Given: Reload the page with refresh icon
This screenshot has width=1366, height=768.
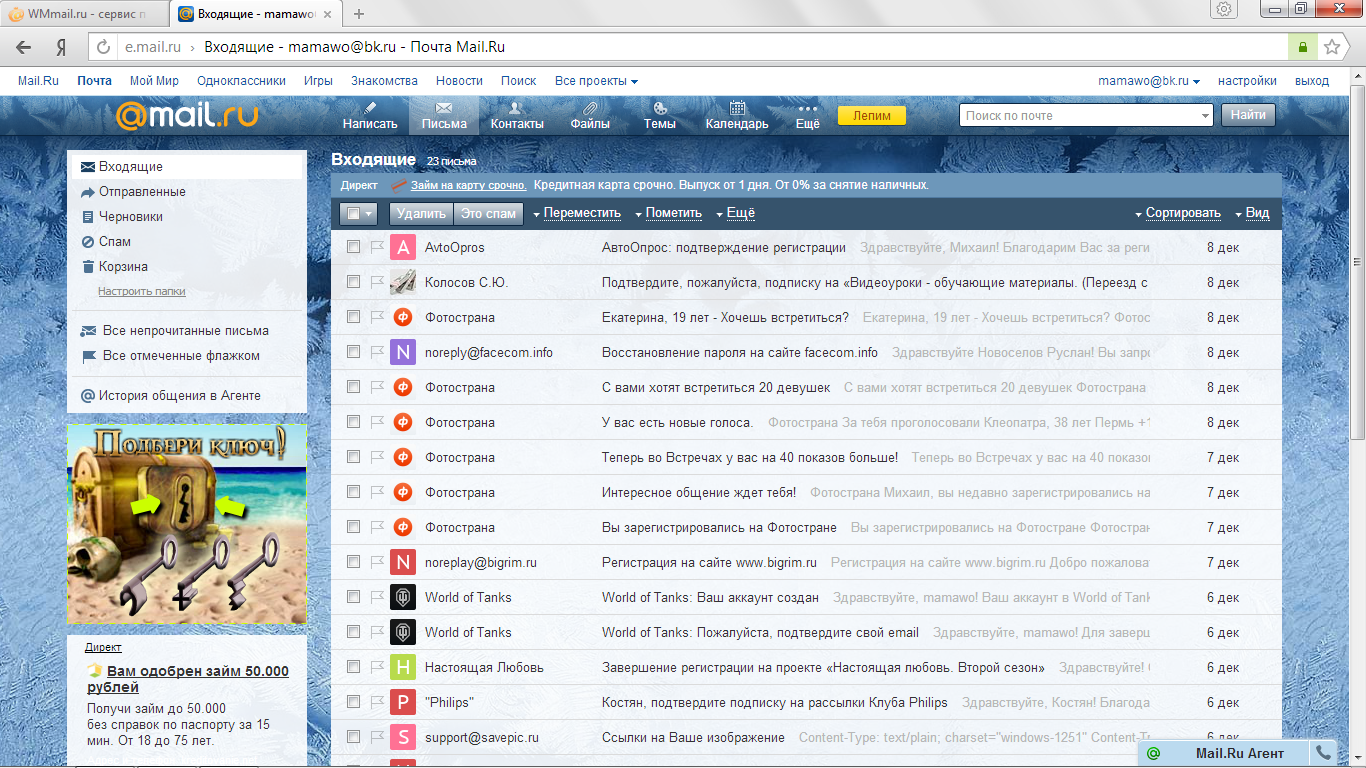Looking at the screenshot, I should [103, 47].
